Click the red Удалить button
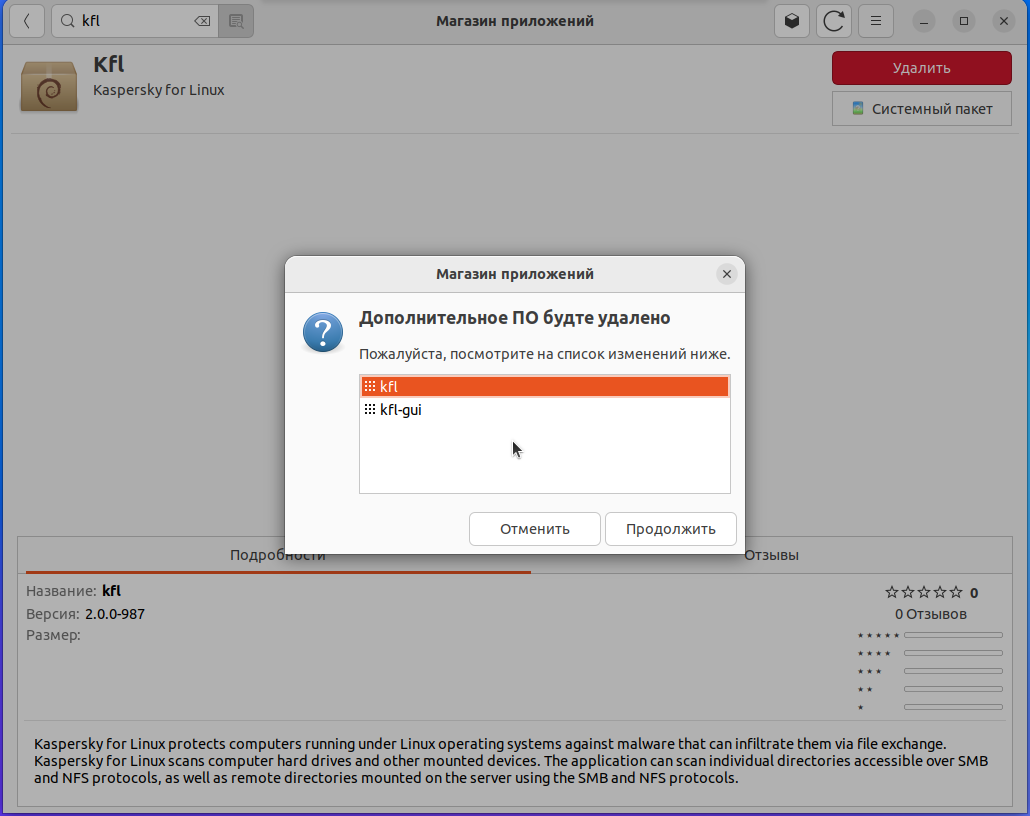 [922, 68]
